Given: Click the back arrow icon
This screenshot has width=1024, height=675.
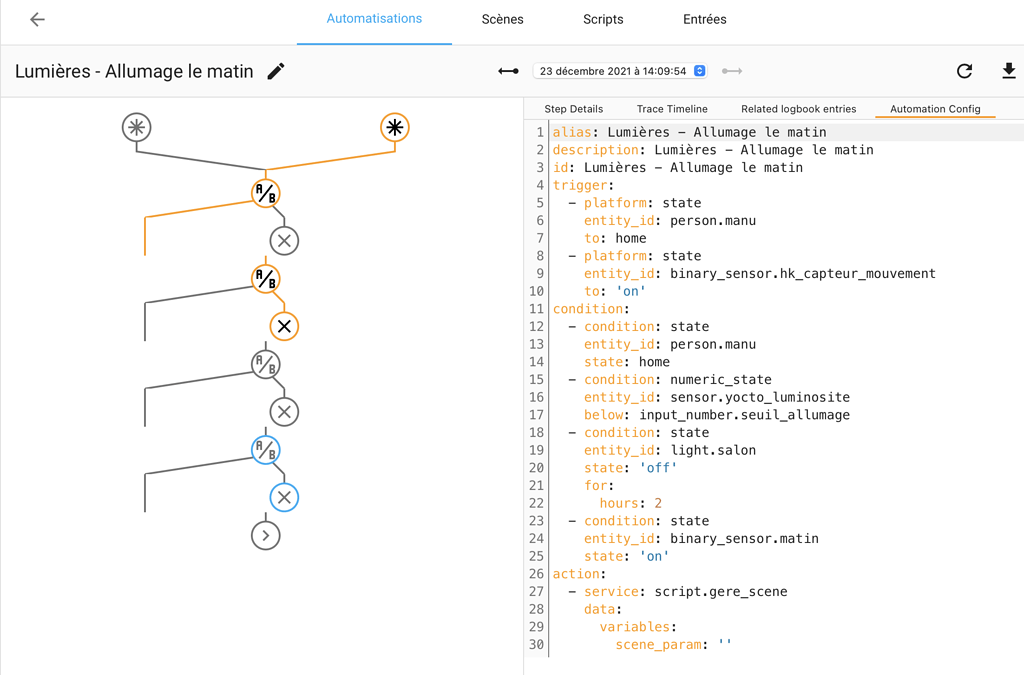Looking at the screenshot, I should coord(37,19).
